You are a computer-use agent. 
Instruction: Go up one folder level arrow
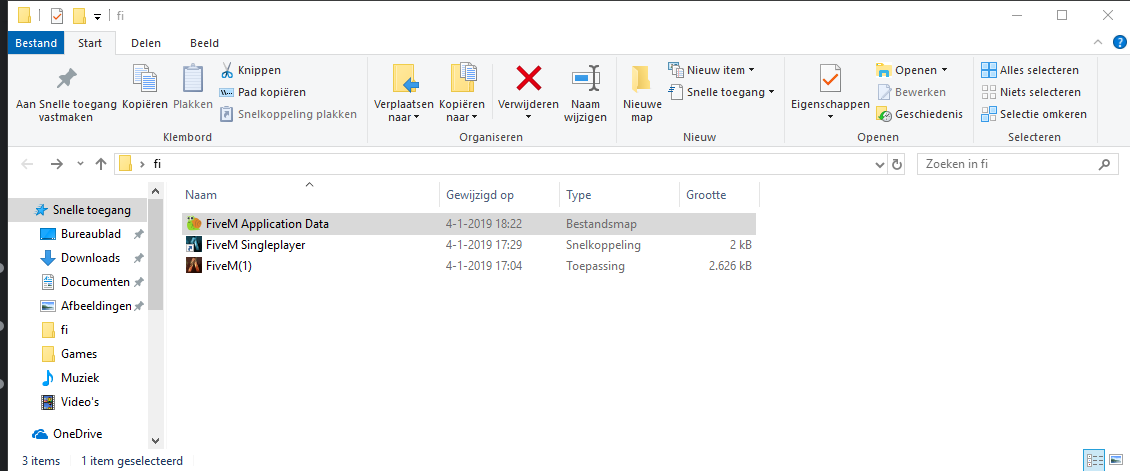point(101,163)
